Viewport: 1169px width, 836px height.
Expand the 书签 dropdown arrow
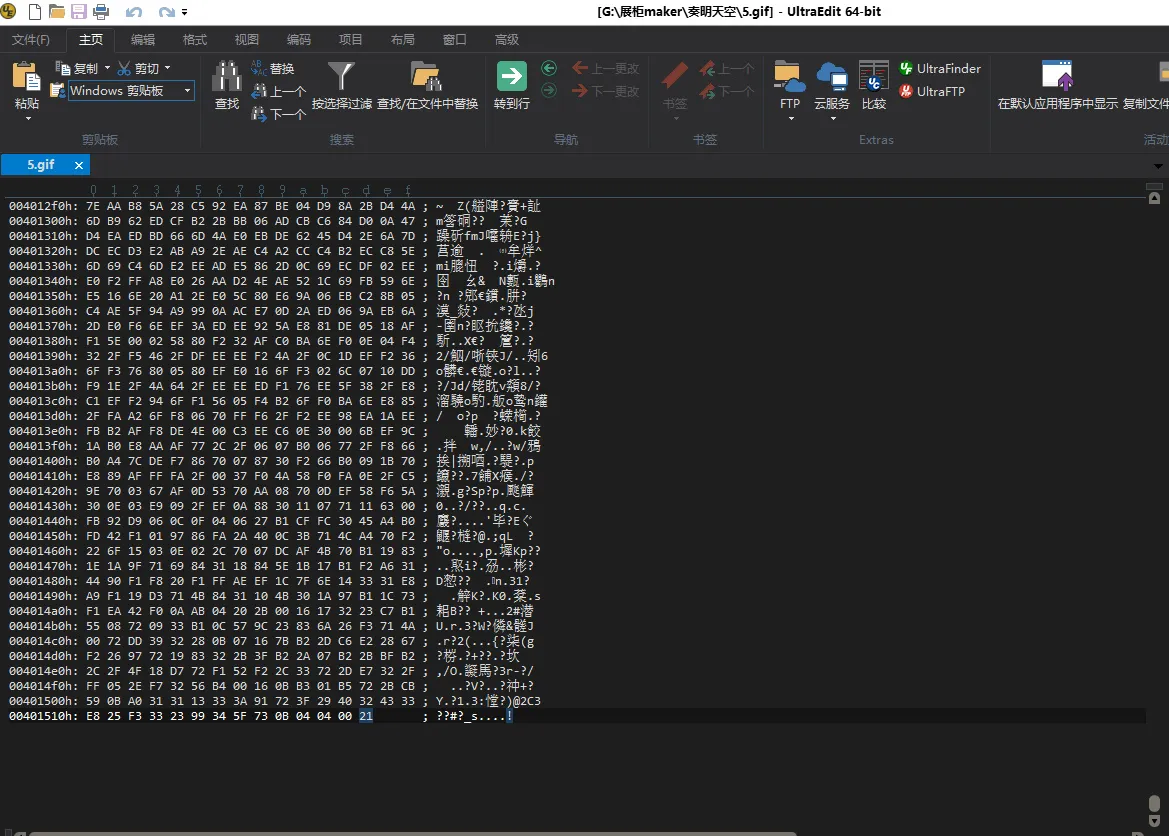coord(675,118)
